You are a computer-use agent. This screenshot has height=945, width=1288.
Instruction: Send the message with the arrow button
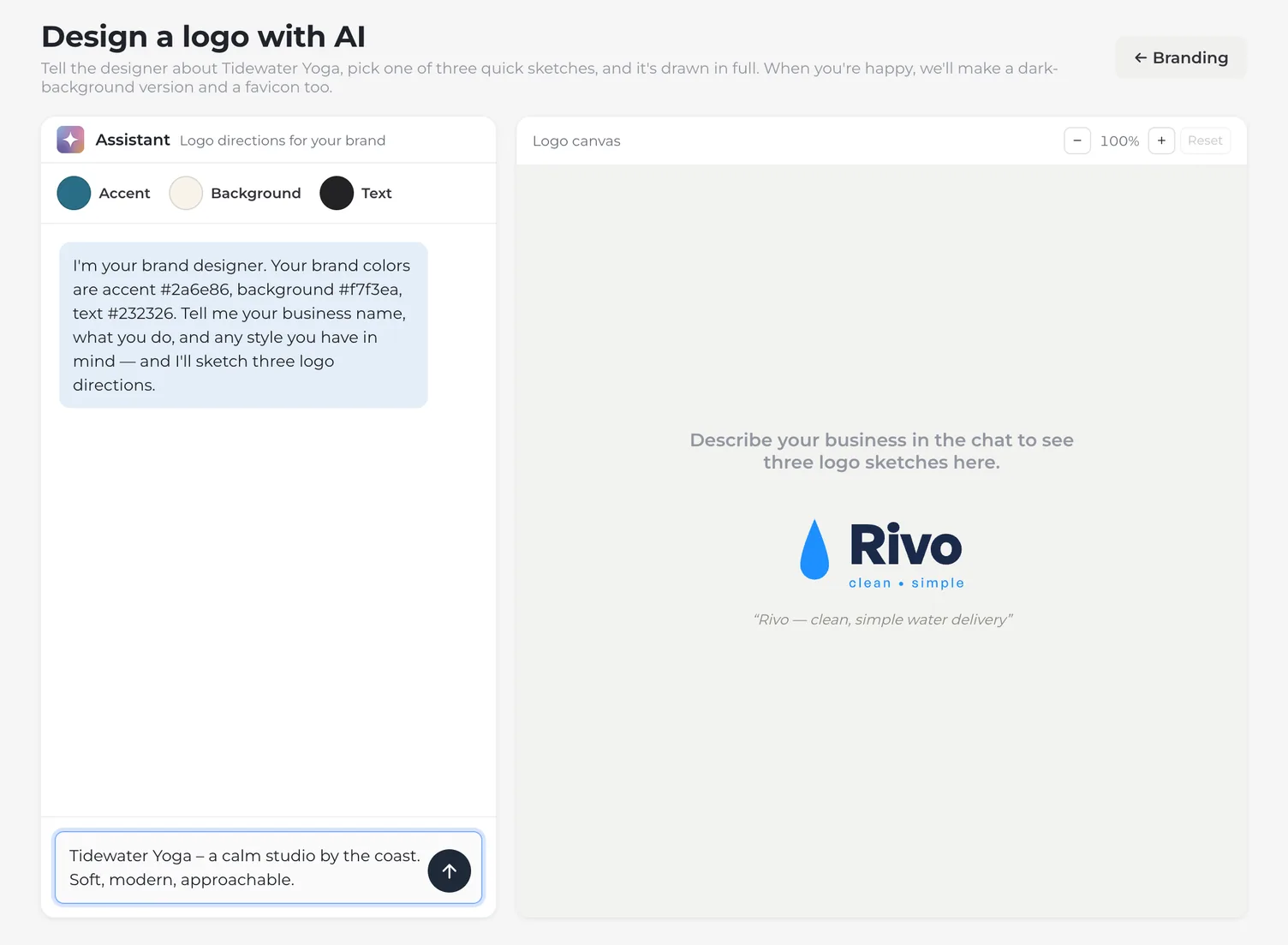click(449, 870)
